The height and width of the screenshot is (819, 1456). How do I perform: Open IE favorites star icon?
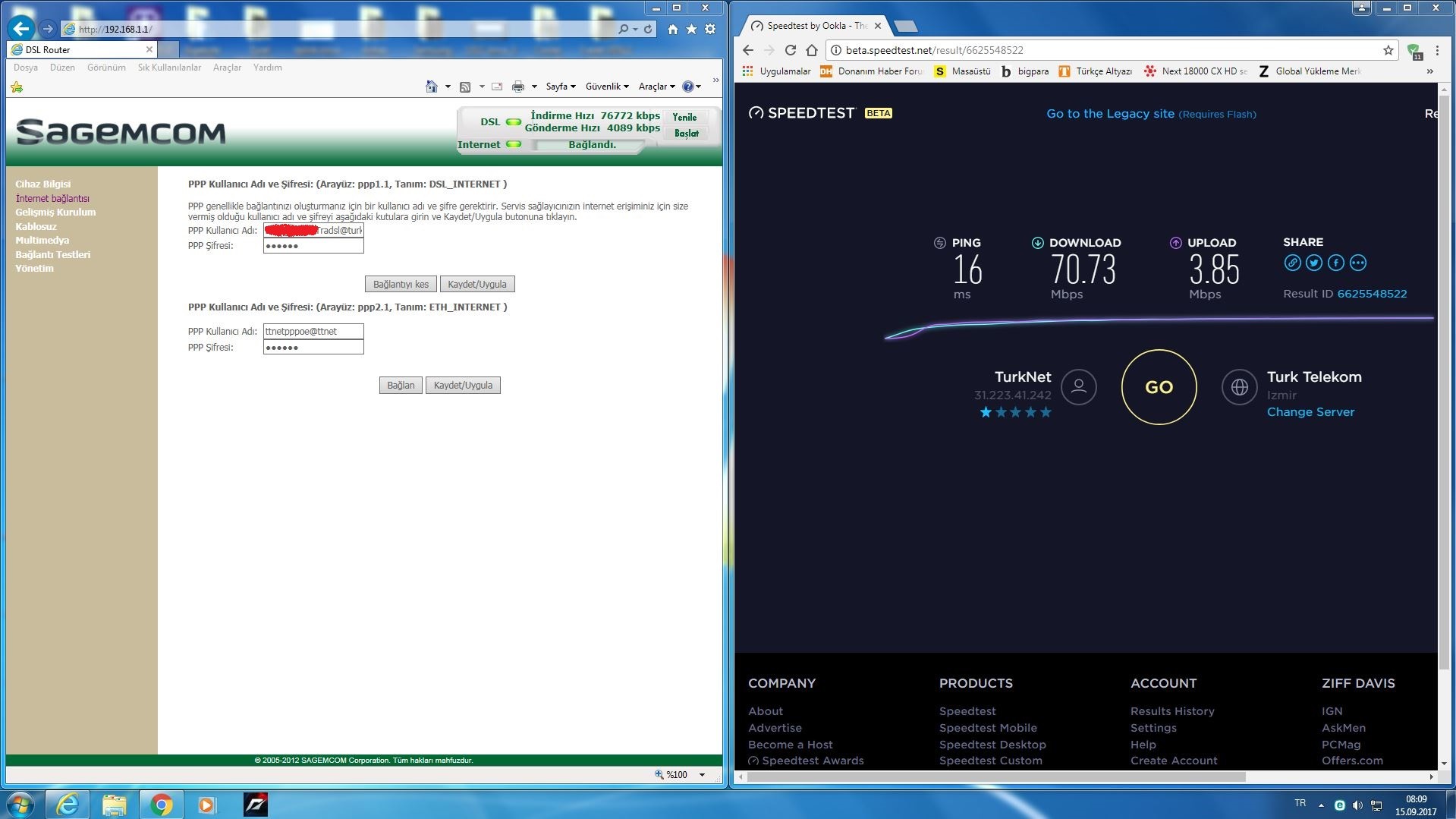coord(691,29)
